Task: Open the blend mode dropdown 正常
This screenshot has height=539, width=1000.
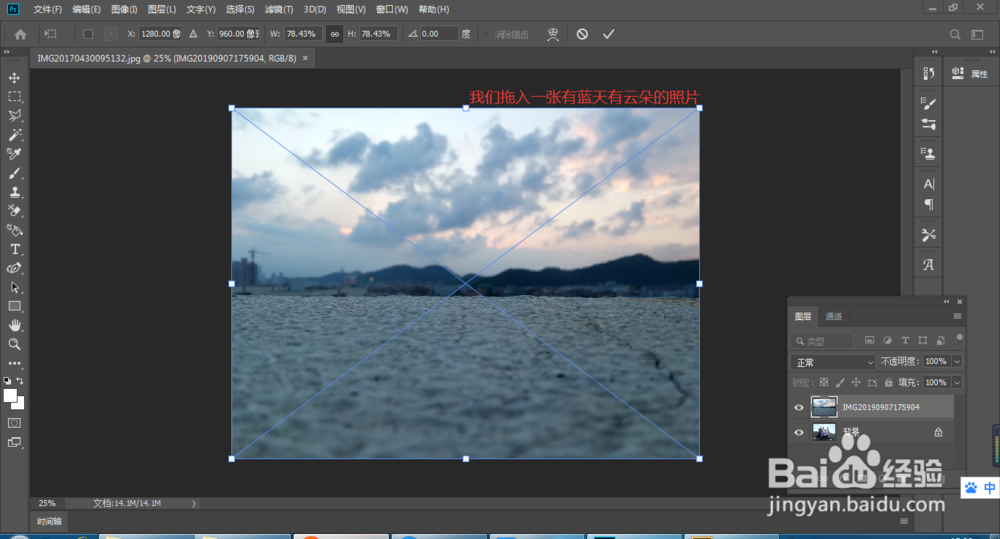Action: point(833,362)
